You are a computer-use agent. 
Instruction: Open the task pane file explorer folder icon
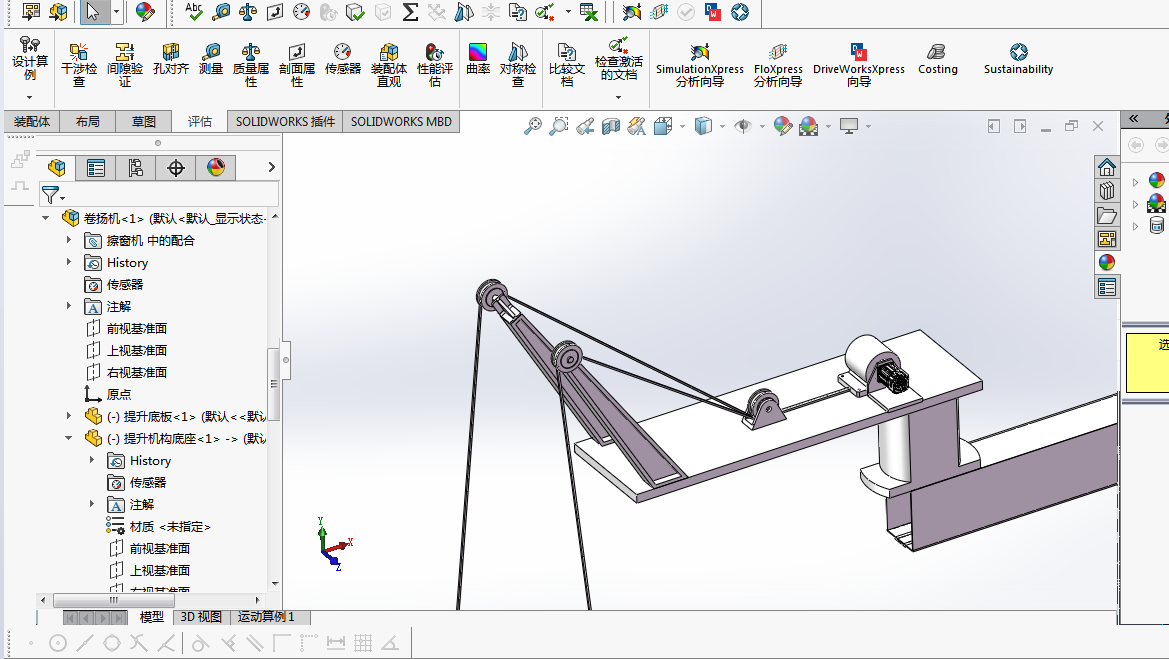pyautogui.click(x=1107, y=215)
